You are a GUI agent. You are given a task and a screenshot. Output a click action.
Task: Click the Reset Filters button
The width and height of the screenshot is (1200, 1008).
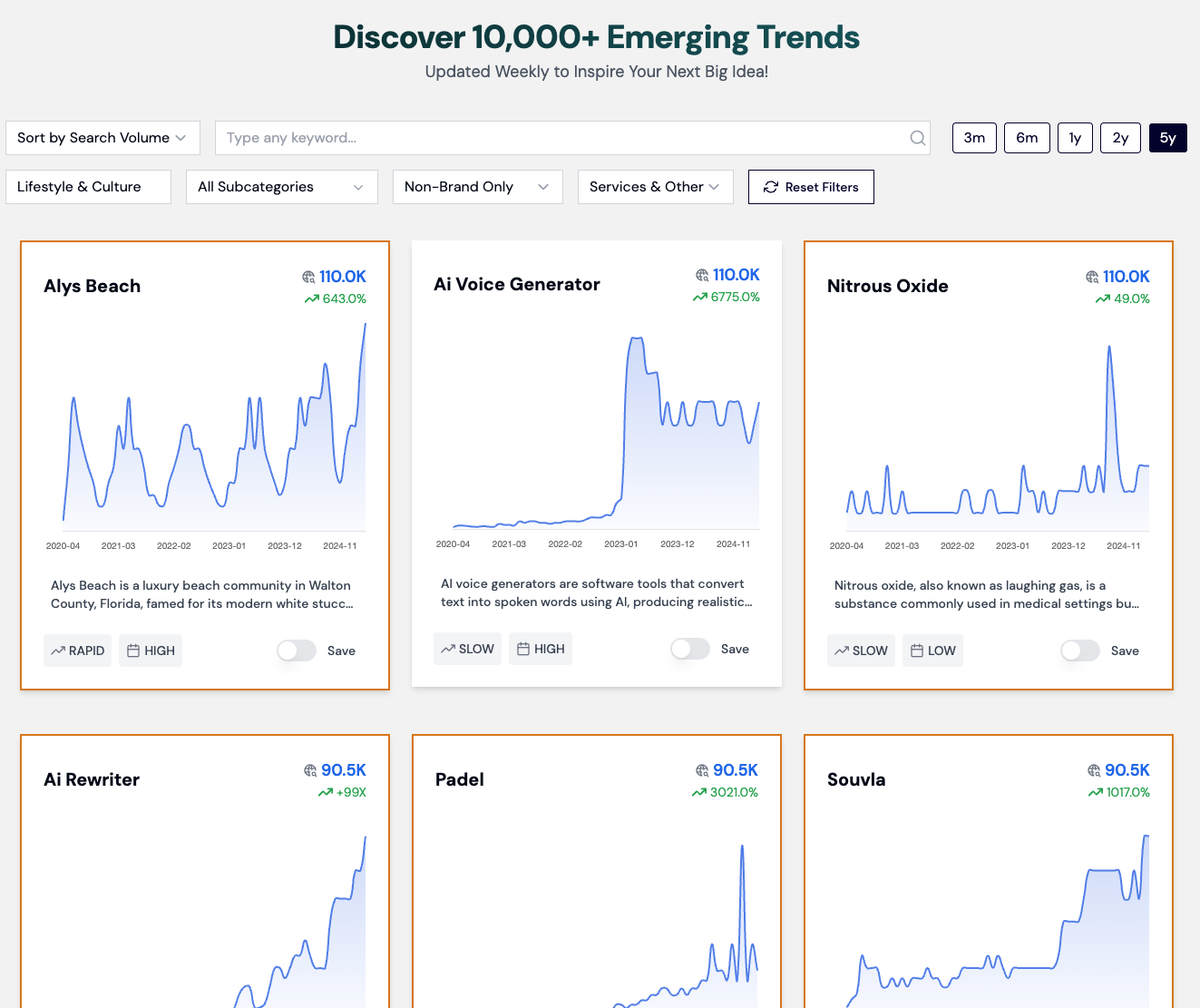(811, 187)
